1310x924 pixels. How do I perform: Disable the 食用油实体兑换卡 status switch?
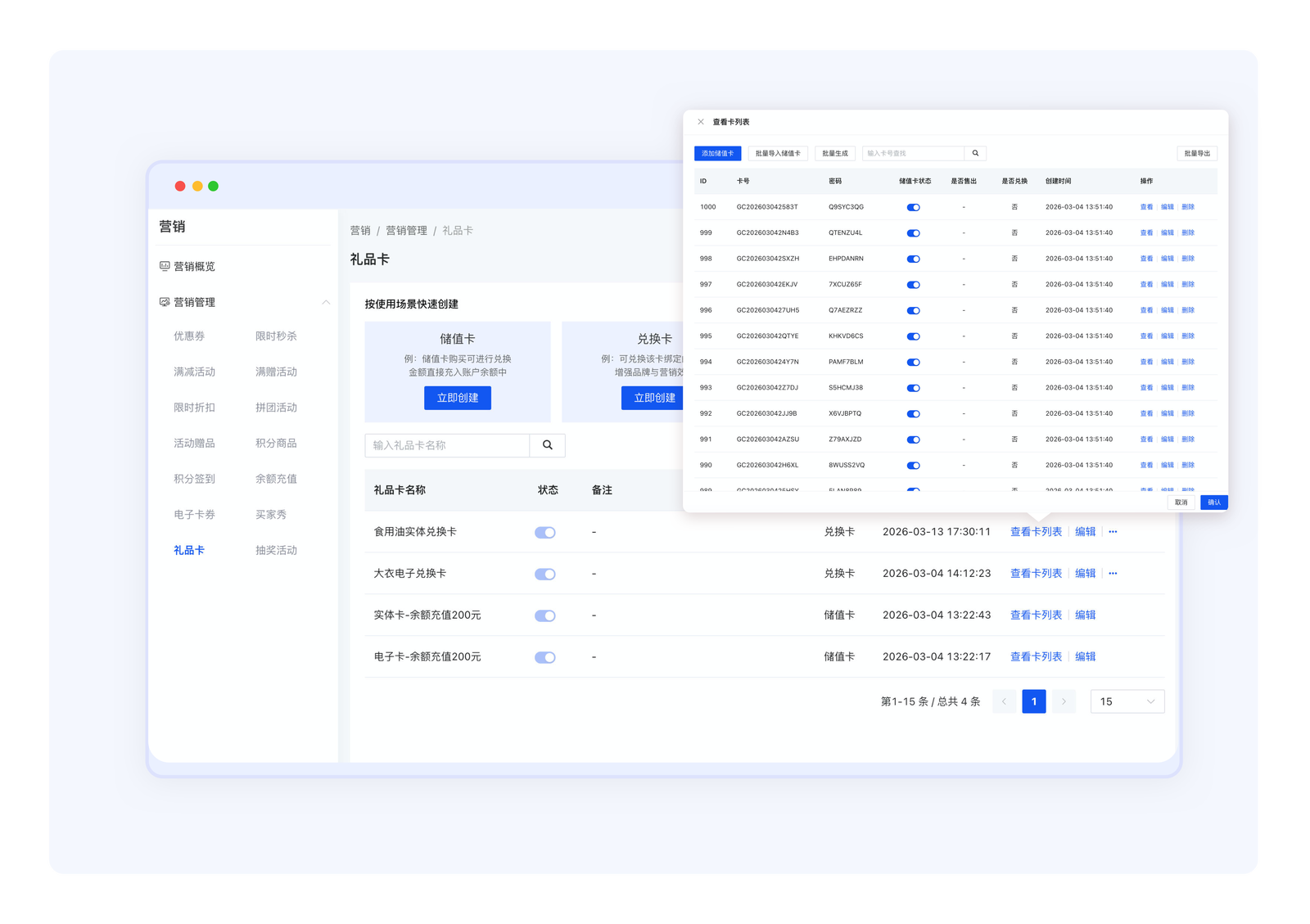point(545,533)
